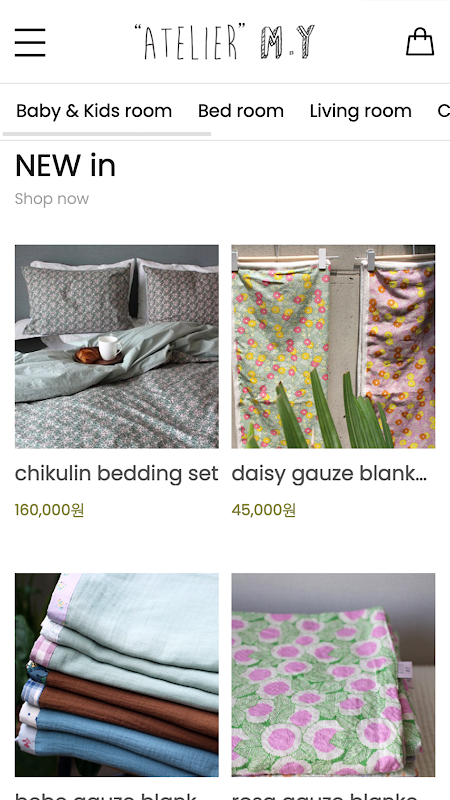450x800 pixels.
Task: View the stacked blue and brown blankets image
Action: pos(117,674)
